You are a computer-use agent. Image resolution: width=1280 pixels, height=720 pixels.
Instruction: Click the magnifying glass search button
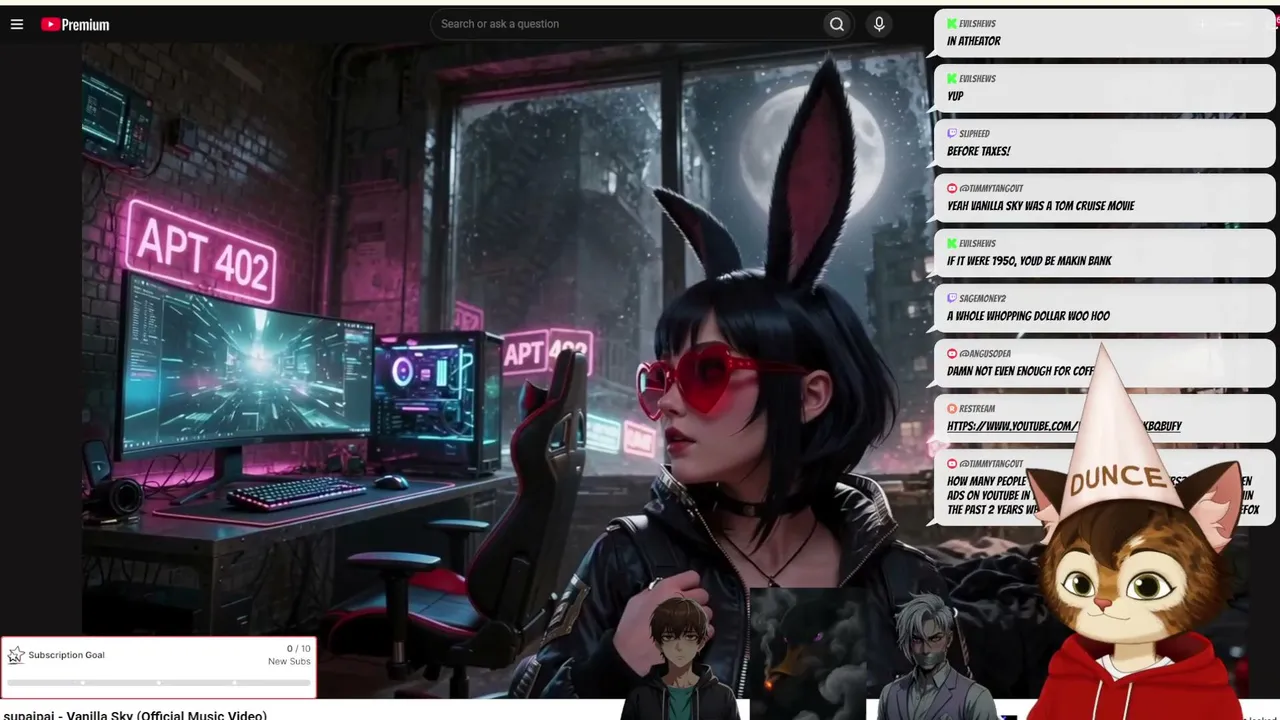[x=837, y=24]
